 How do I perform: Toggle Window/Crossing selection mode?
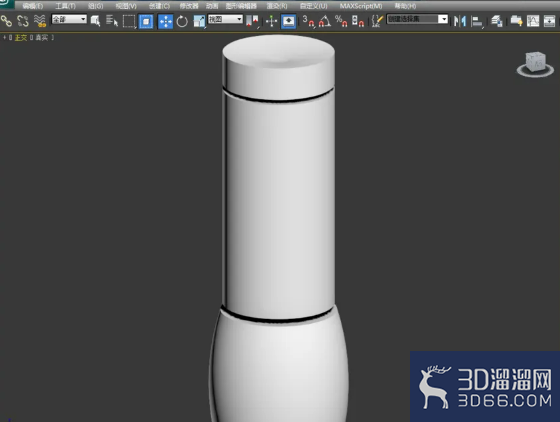(146, 21)
